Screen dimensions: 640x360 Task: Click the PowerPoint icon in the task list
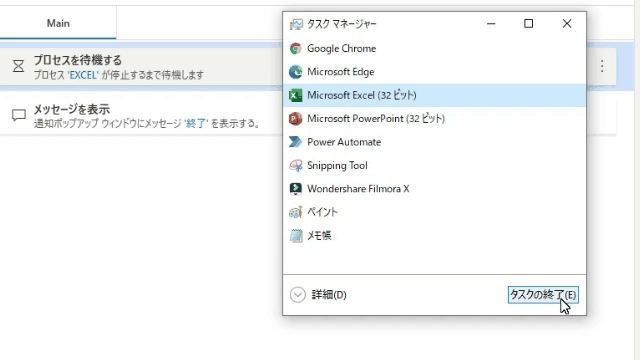tap(296, 119)
